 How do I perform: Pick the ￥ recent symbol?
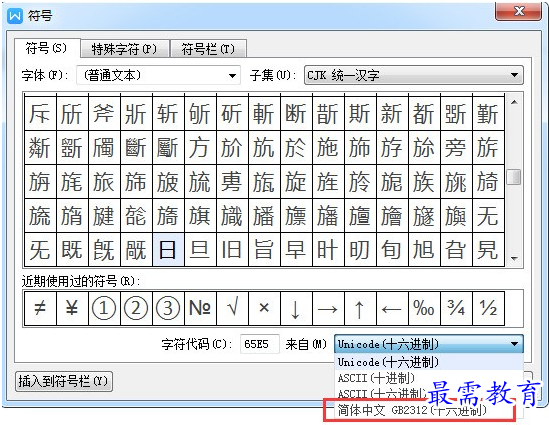(x=72, y=308)
